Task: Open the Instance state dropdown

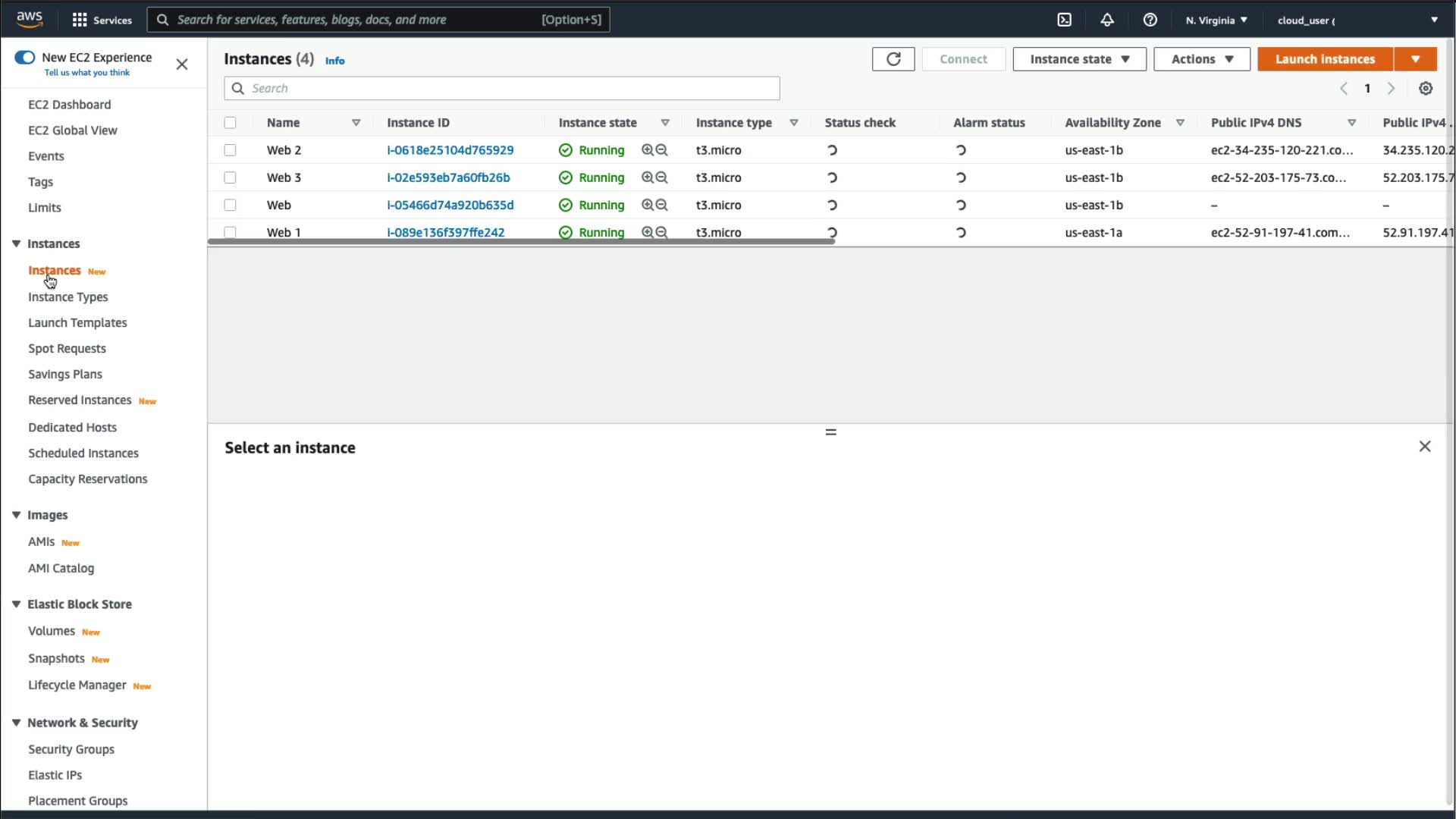Action: pyautogui.click(x=1078, y=59)
